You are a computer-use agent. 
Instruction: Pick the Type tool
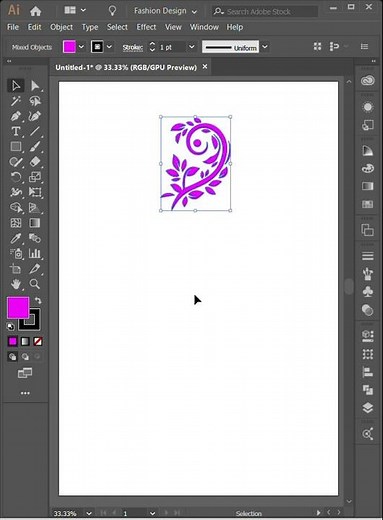pyautogui.click(x=16, y=131)
